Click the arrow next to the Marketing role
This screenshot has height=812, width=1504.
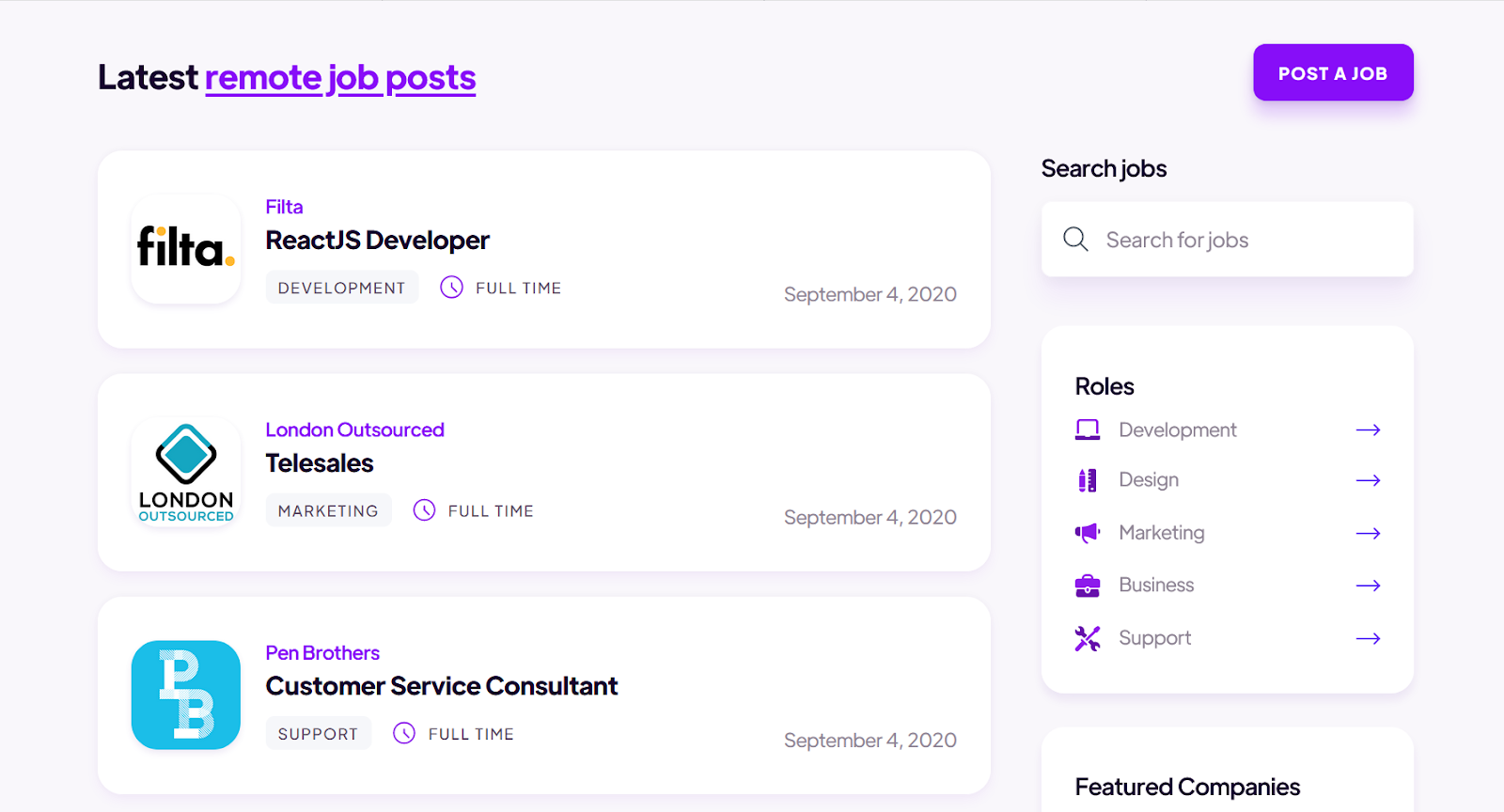1368,533
